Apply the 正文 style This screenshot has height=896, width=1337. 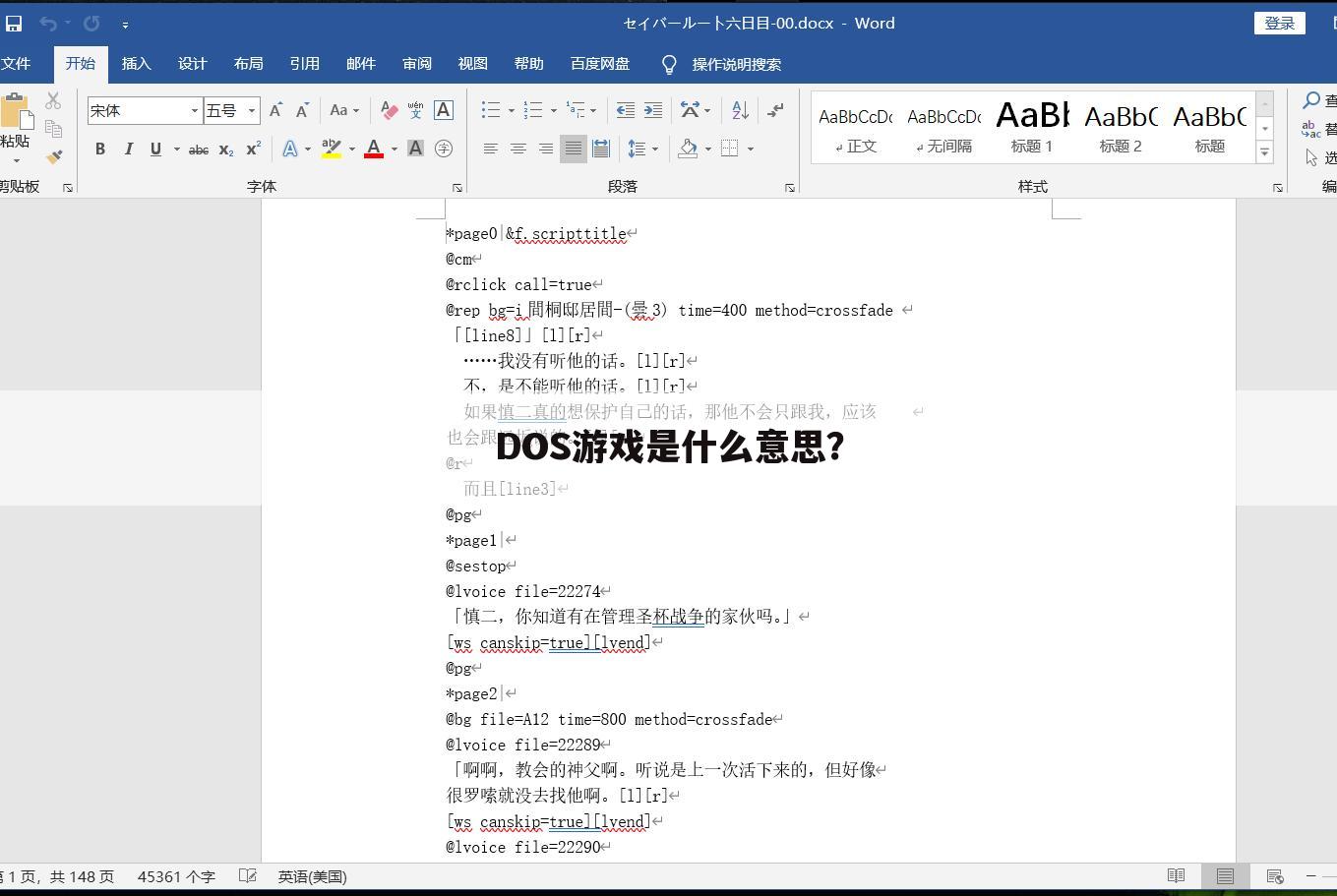pos(855,129)
